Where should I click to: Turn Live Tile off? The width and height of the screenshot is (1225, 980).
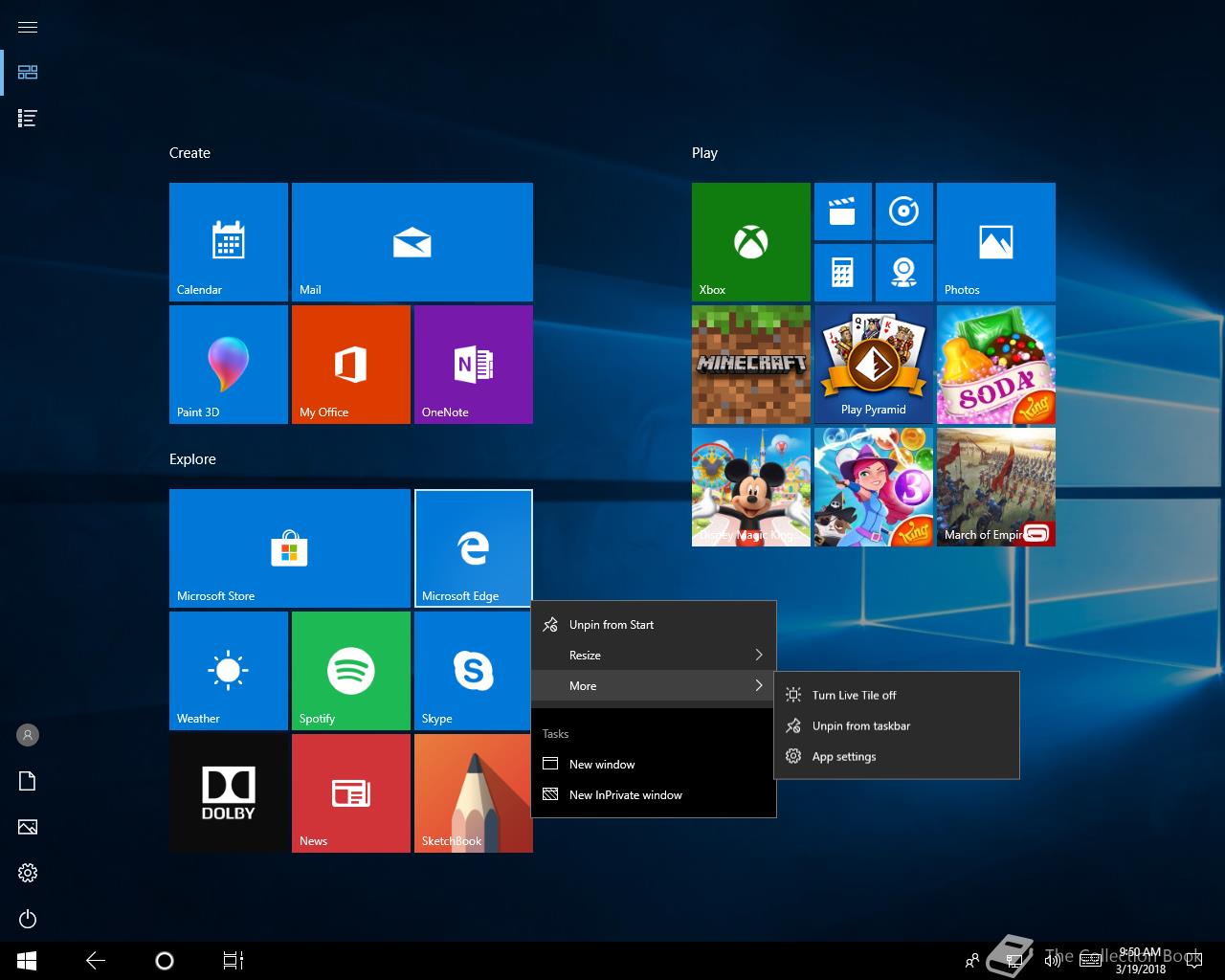pyautogui.click(x=854, y=696)
